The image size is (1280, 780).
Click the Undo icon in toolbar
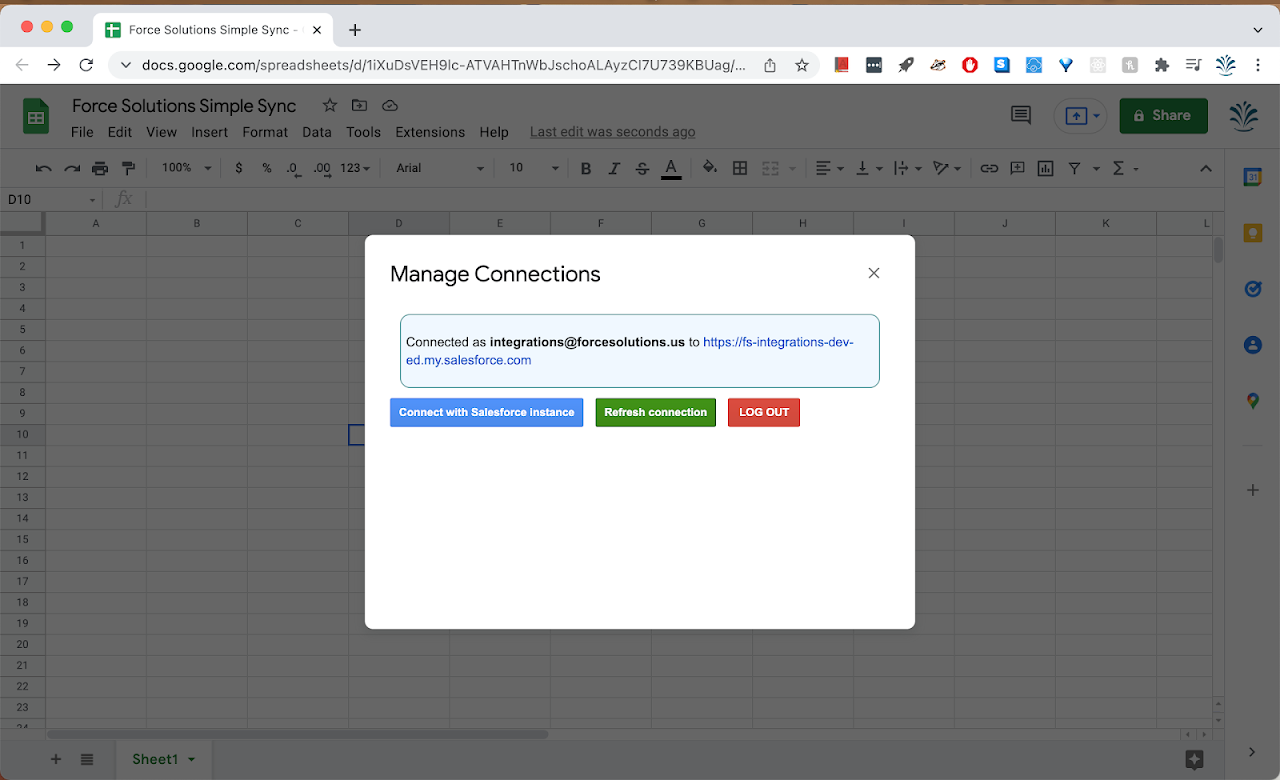click(43, 168)
